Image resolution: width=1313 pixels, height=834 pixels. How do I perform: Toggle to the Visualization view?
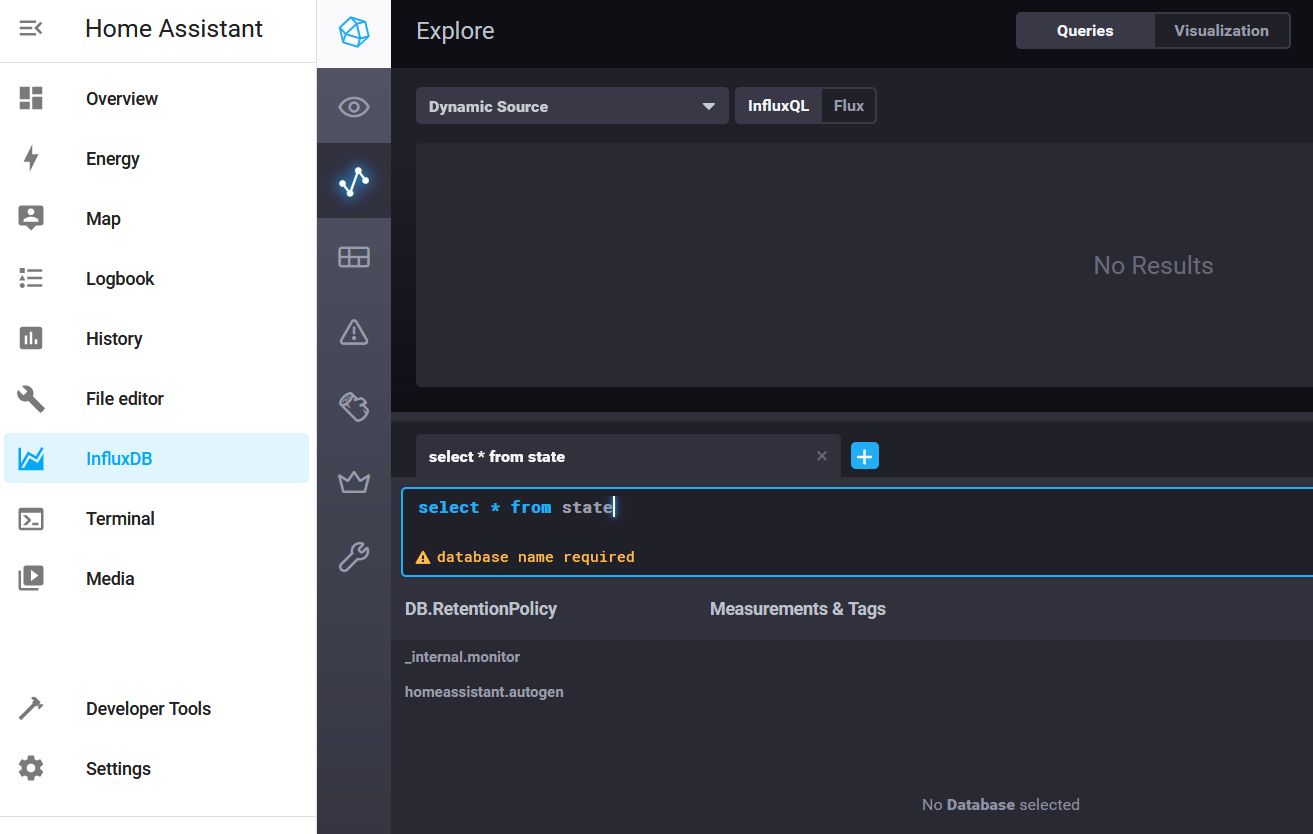[1220, 30]
